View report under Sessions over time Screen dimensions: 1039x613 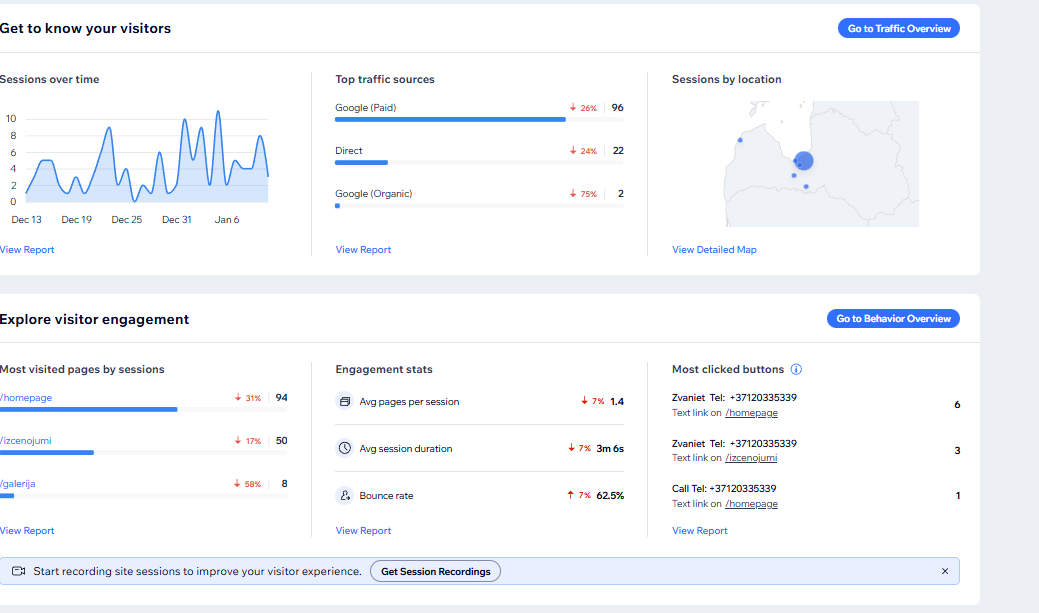(27, 250)
